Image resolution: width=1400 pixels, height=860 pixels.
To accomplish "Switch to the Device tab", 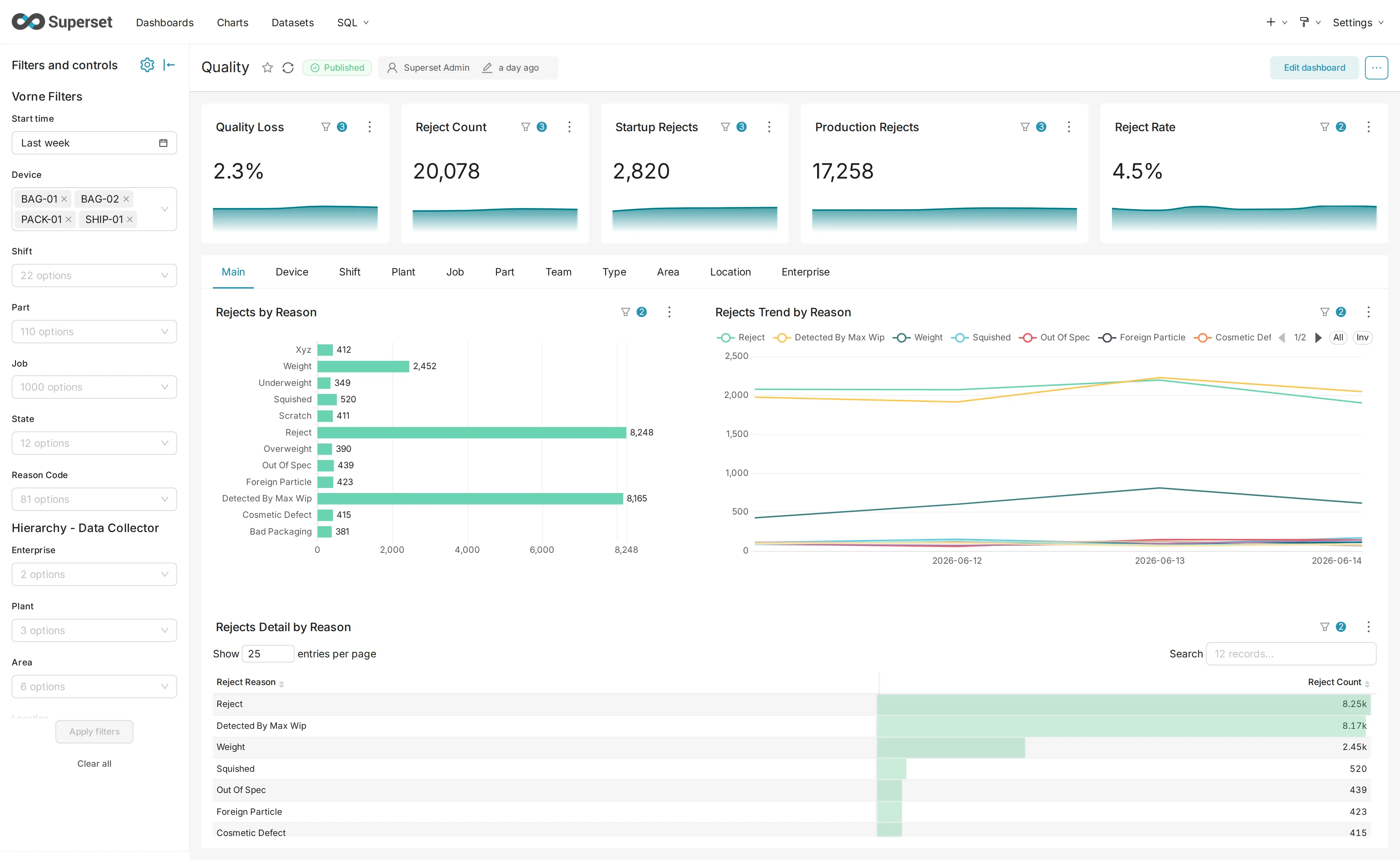I will (292, 272).
